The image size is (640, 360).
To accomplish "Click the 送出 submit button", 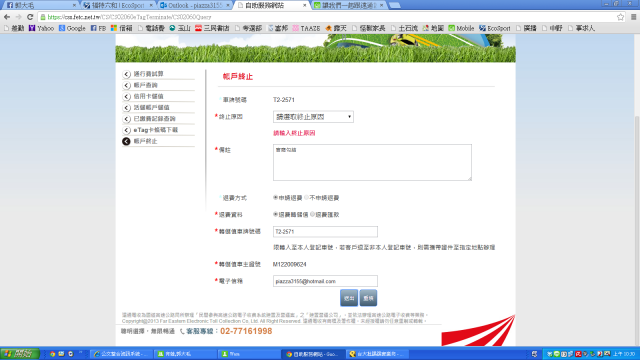I will (x=349, y=298).
